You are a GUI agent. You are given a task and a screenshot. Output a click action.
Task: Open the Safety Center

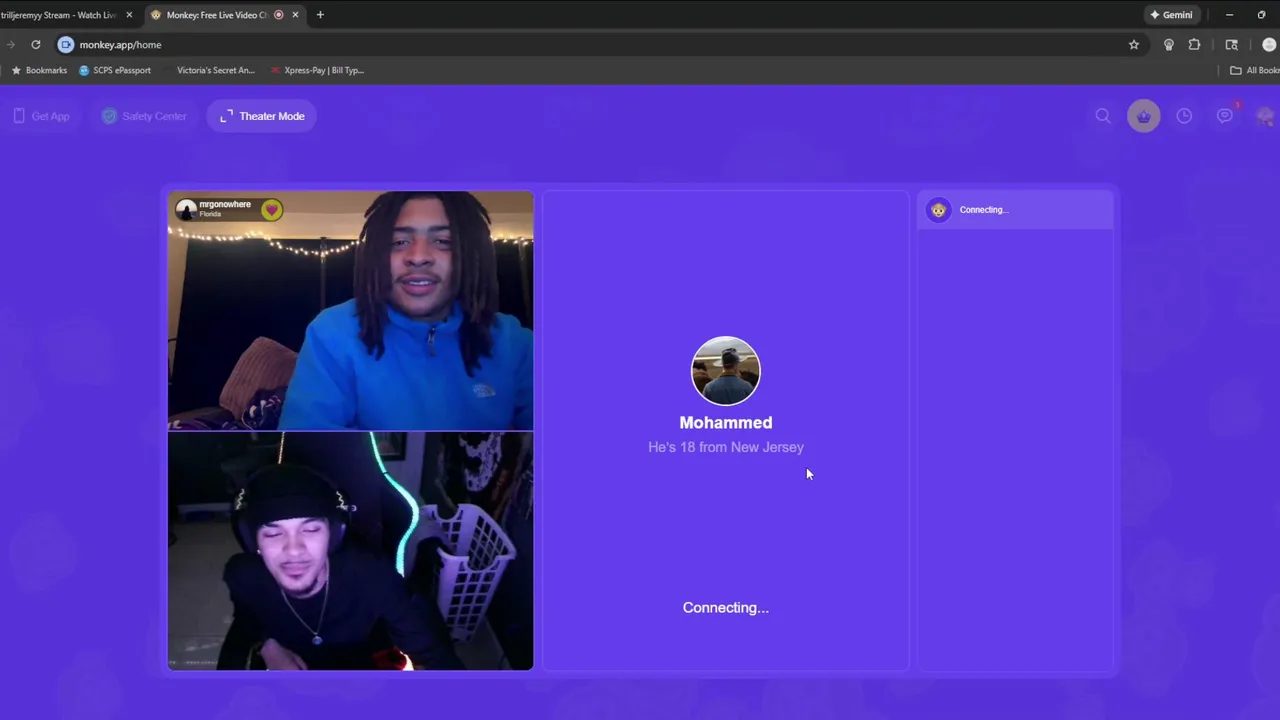coord(144,116)
